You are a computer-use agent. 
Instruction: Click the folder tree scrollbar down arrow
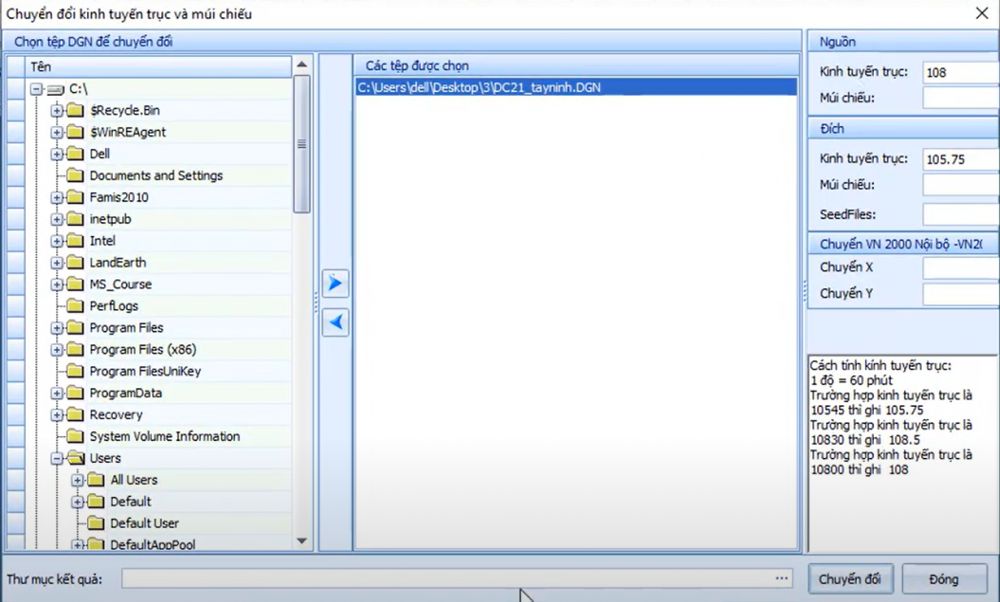click(x=302, y=541)
